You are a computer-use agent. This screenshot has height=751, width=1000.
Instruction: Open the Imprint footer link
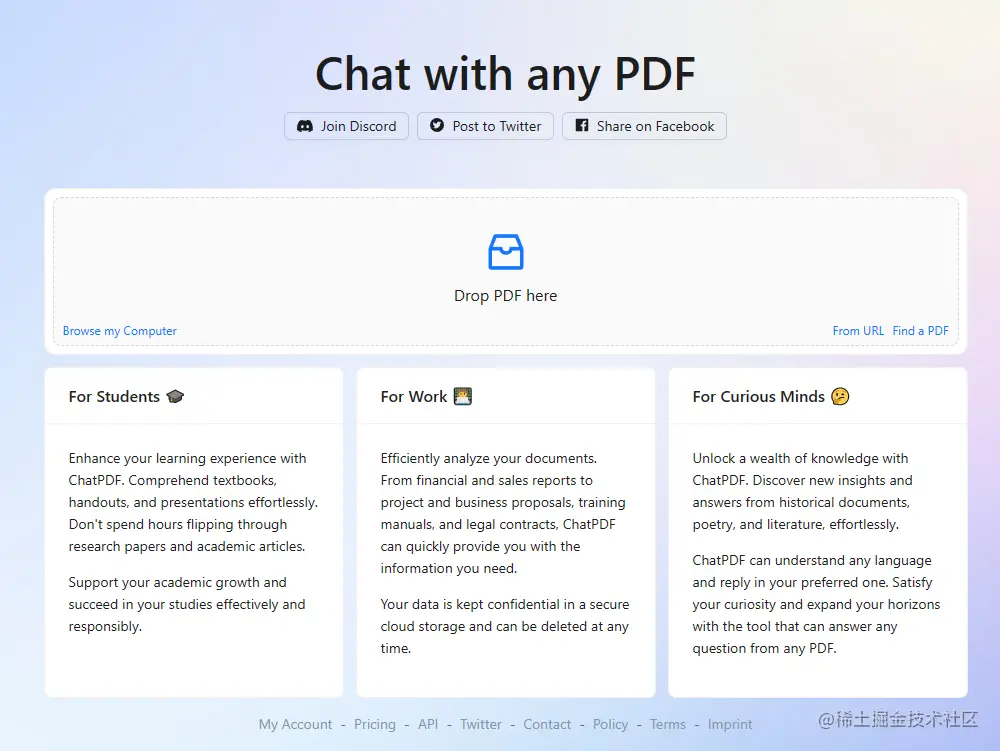(730, 724)
